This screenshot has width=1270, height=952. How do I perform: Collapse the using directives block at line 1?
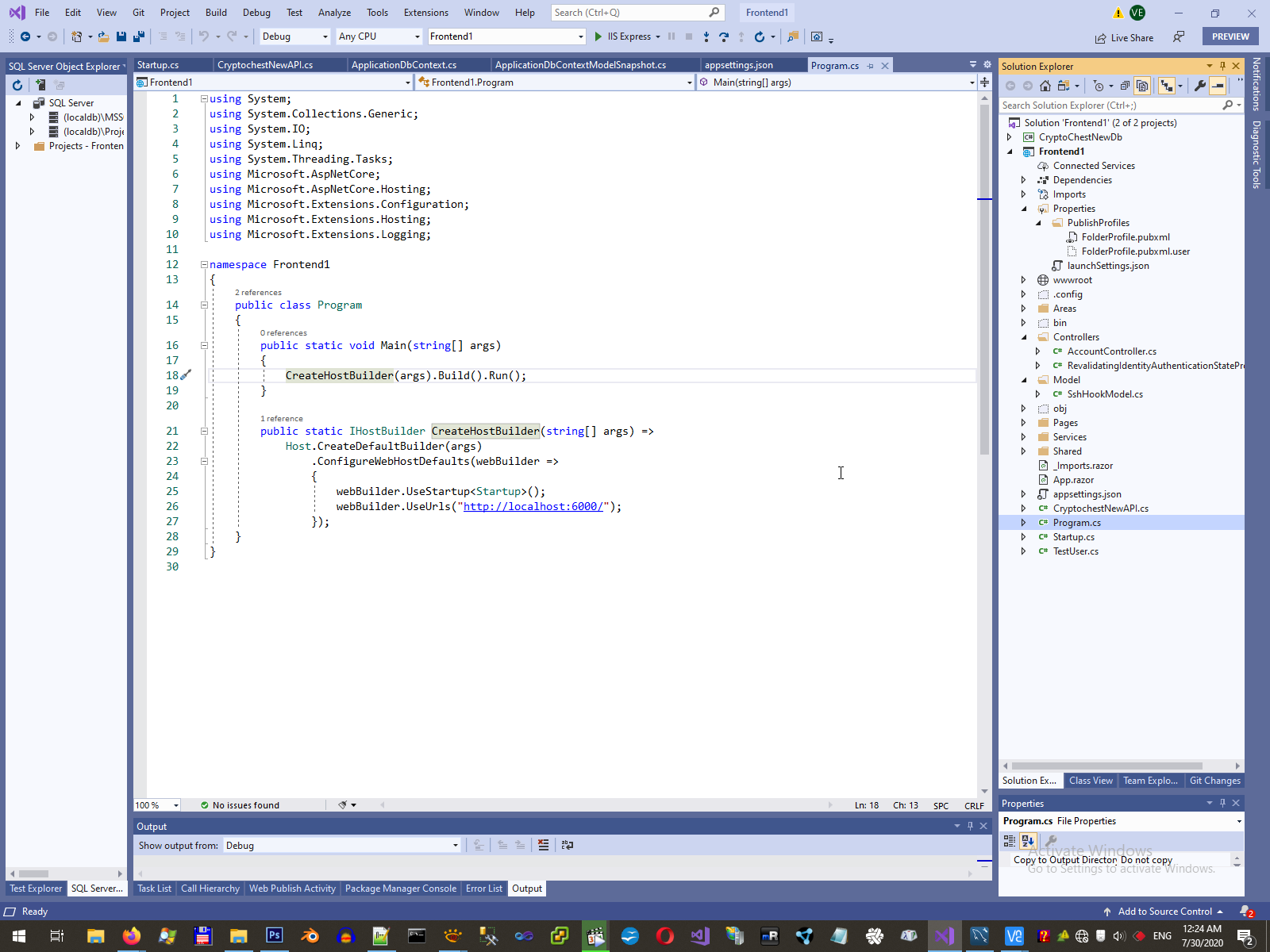pyautogui.click(x=204, y=99)
